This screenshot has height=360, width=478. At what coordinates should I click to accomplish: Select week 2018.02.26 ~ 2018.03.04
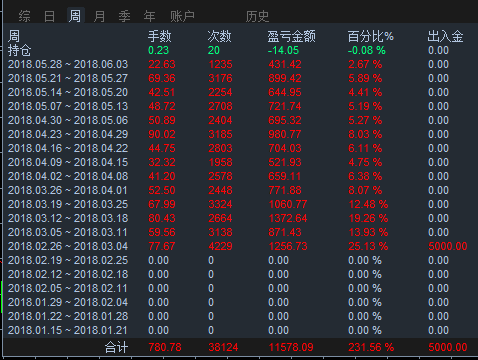click(x=68, y=246)
